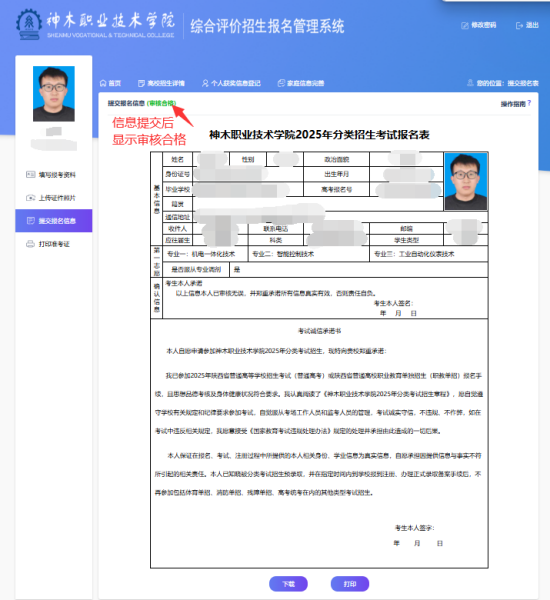Viewport: 550px width, 600px height.
Task: Click the 2025年分类招生考试报名表 form title
Action: pyautogui.click(x=319, y=135)
